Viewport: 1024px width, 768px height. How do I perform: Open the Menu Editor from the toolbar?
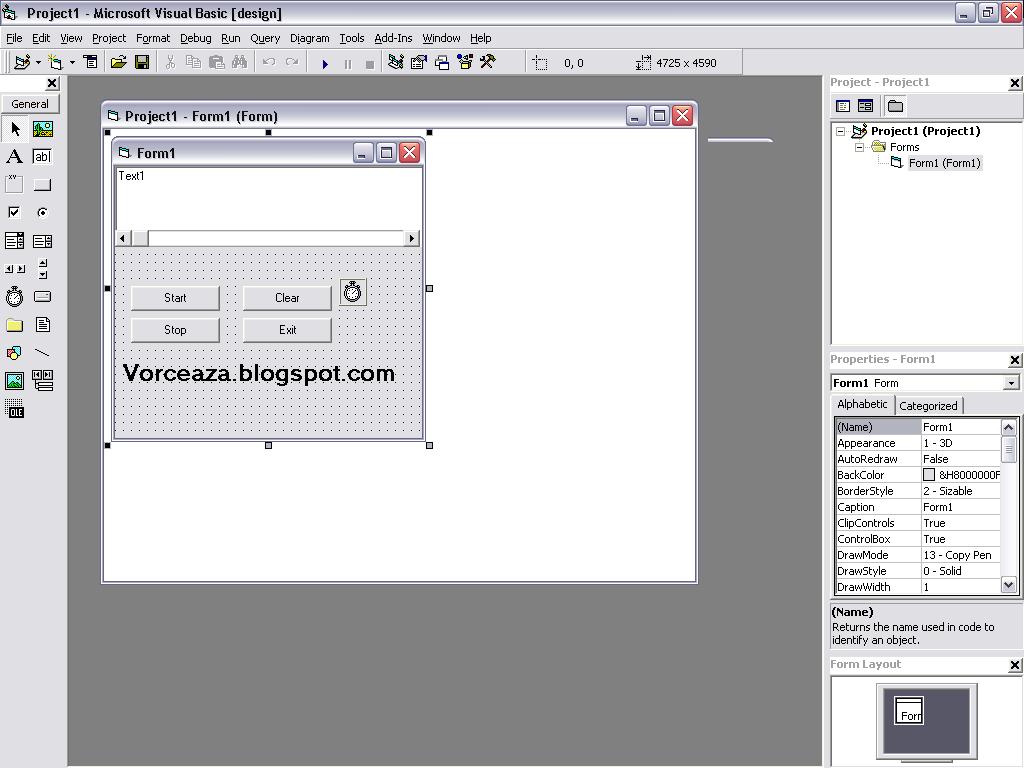(90, 62)
